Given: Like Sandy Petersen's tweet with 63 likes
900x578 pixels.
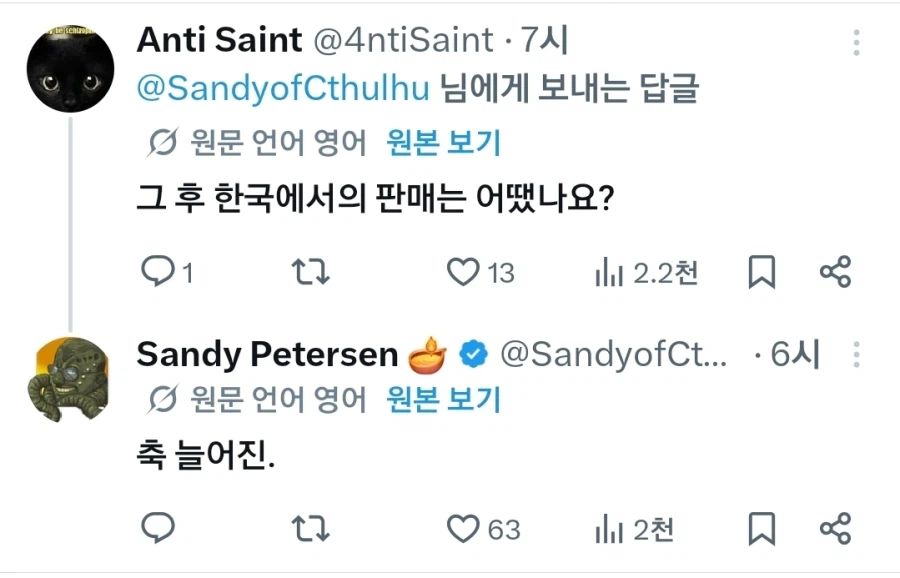Looking at the screenshot, I should pos(462,527).
